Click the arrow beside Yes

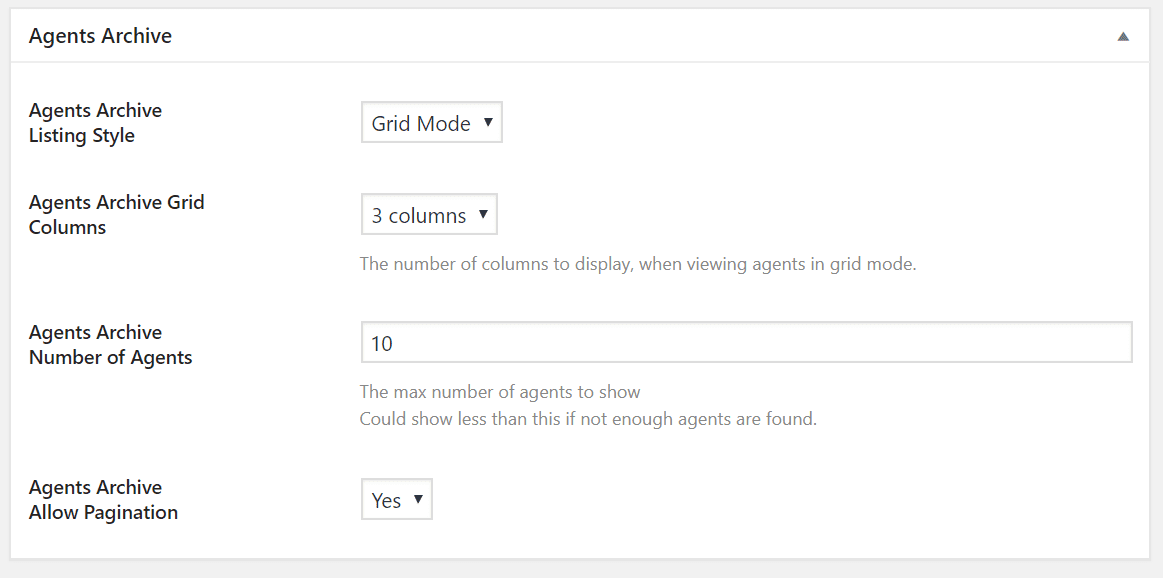(x=418, y=499)
